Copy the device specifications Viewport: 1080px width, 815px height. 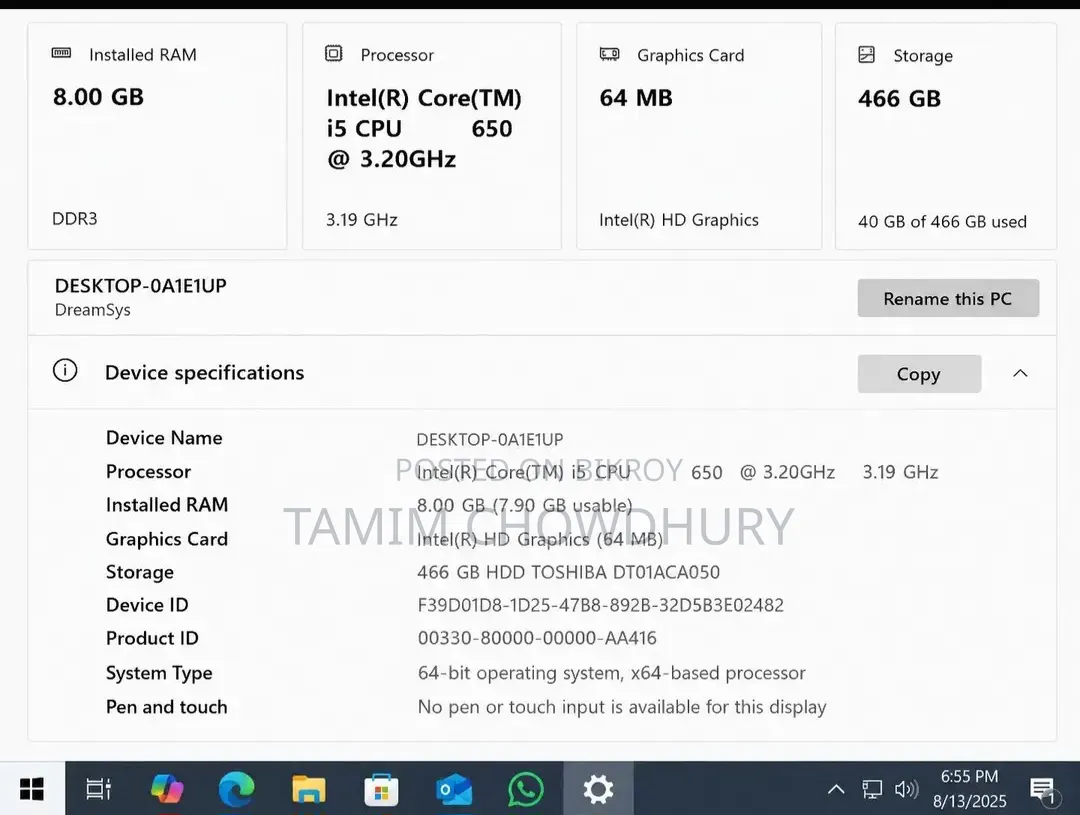point(919,374)
